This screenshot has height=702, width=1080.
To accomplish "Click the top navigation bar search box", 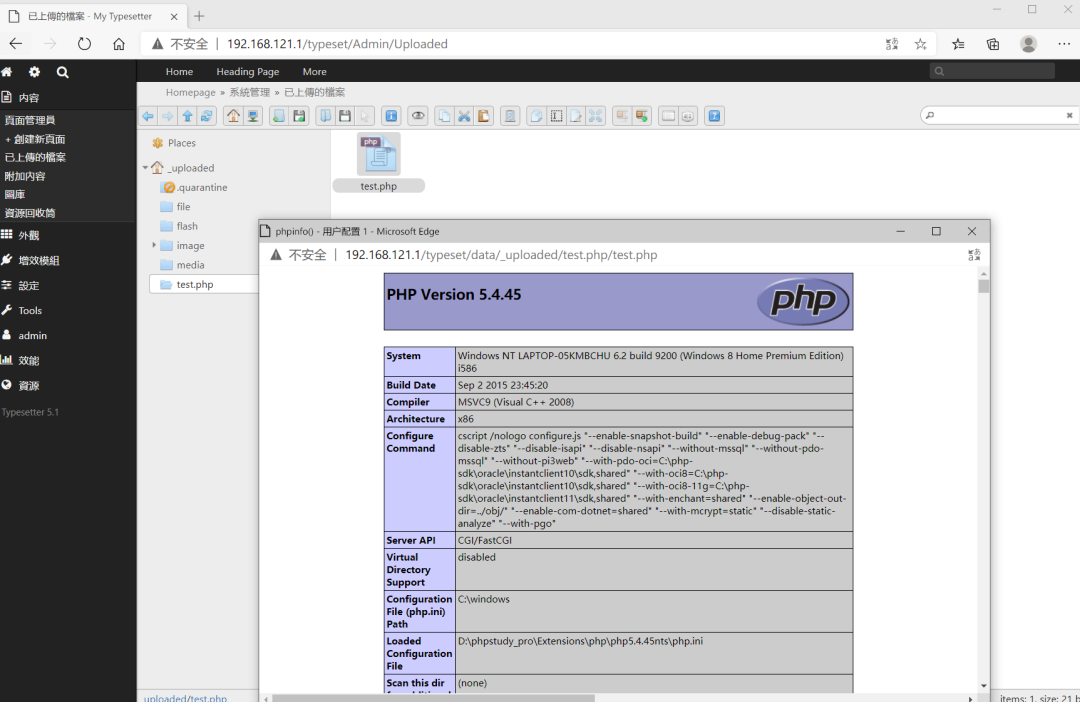I will point(992,71).
